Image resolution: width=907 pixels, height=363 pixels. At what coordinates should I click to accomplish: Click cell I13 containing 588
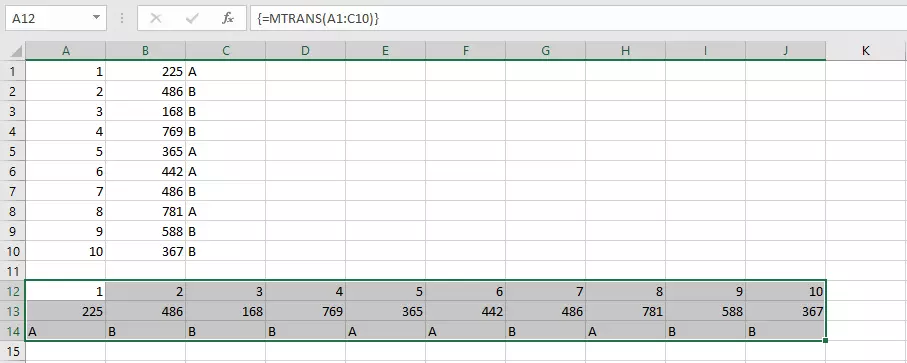[x=705, y=312]
